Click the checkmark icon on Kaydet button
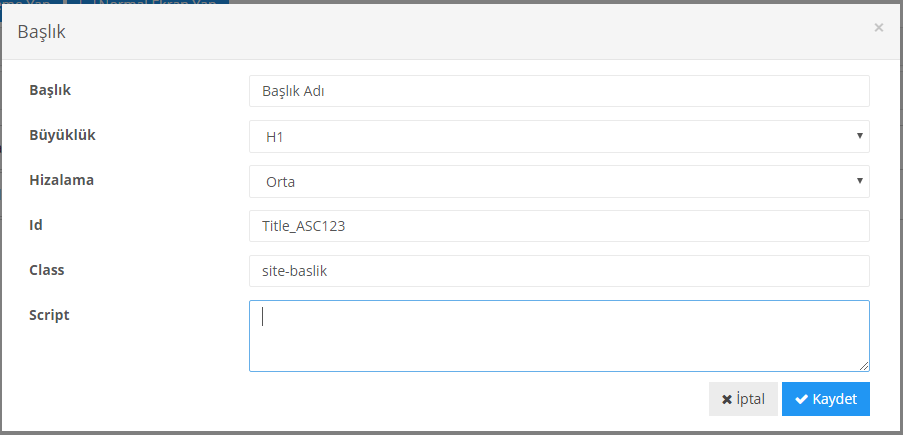Image resolution: width=903 pixels, height=435 pixels. (801, 399)
